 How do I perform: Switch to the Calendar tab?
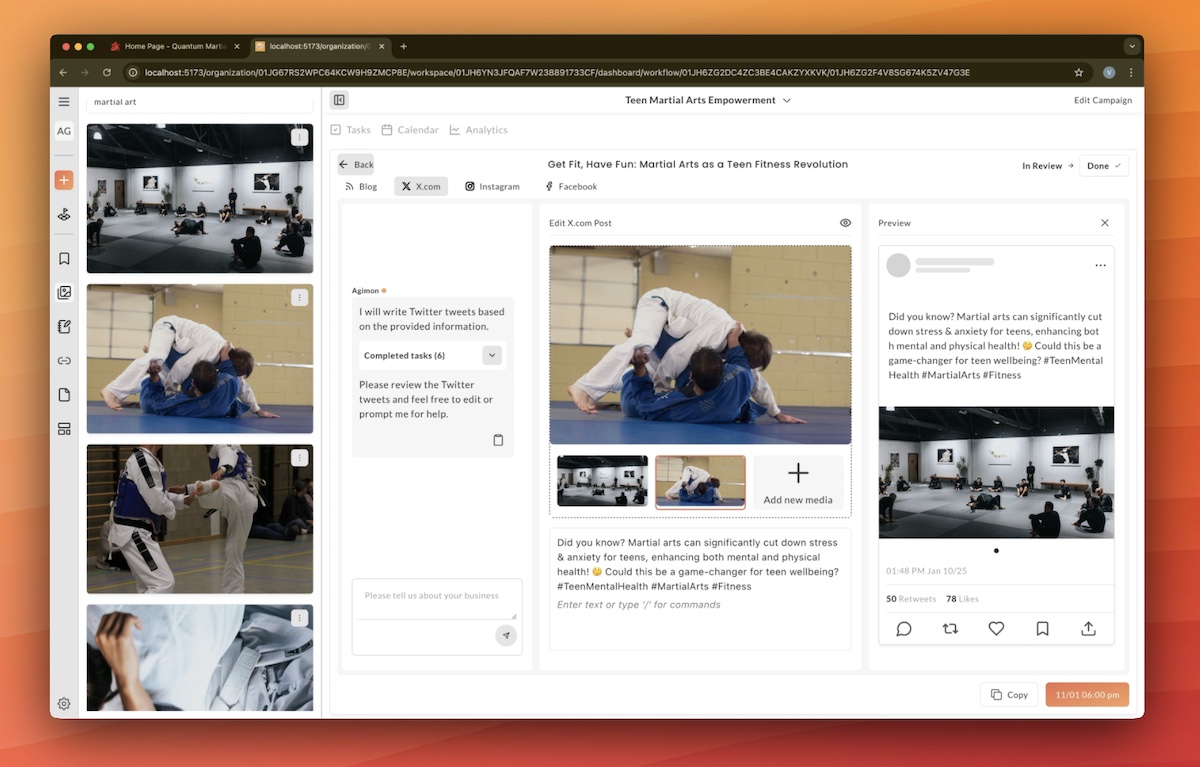409,130
